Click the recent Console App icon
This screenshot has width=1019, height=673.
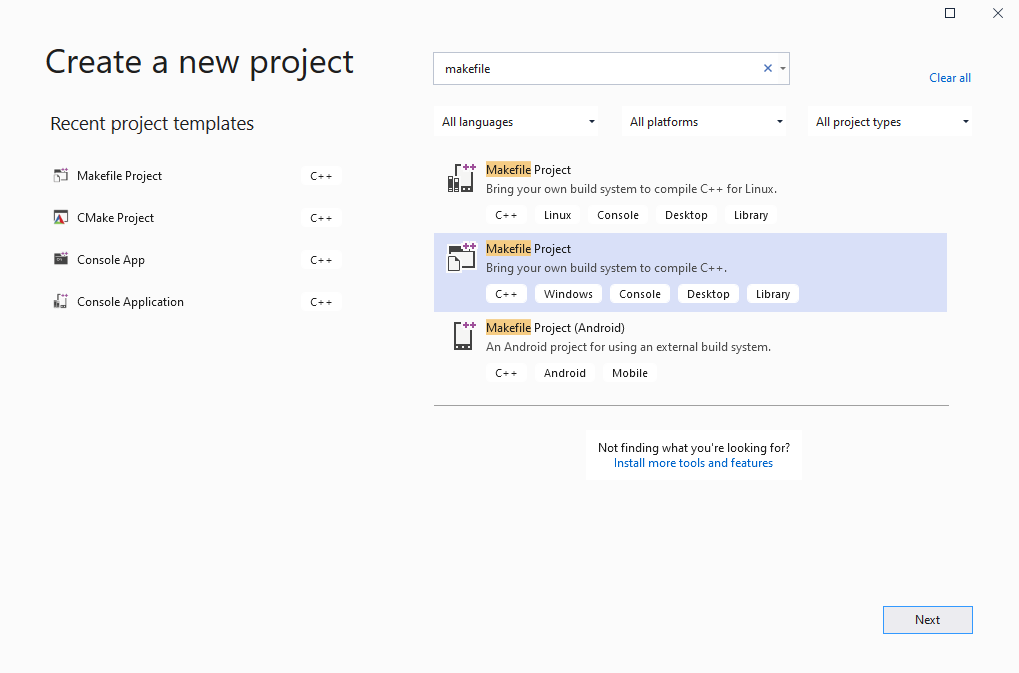[x=60, y=259]
